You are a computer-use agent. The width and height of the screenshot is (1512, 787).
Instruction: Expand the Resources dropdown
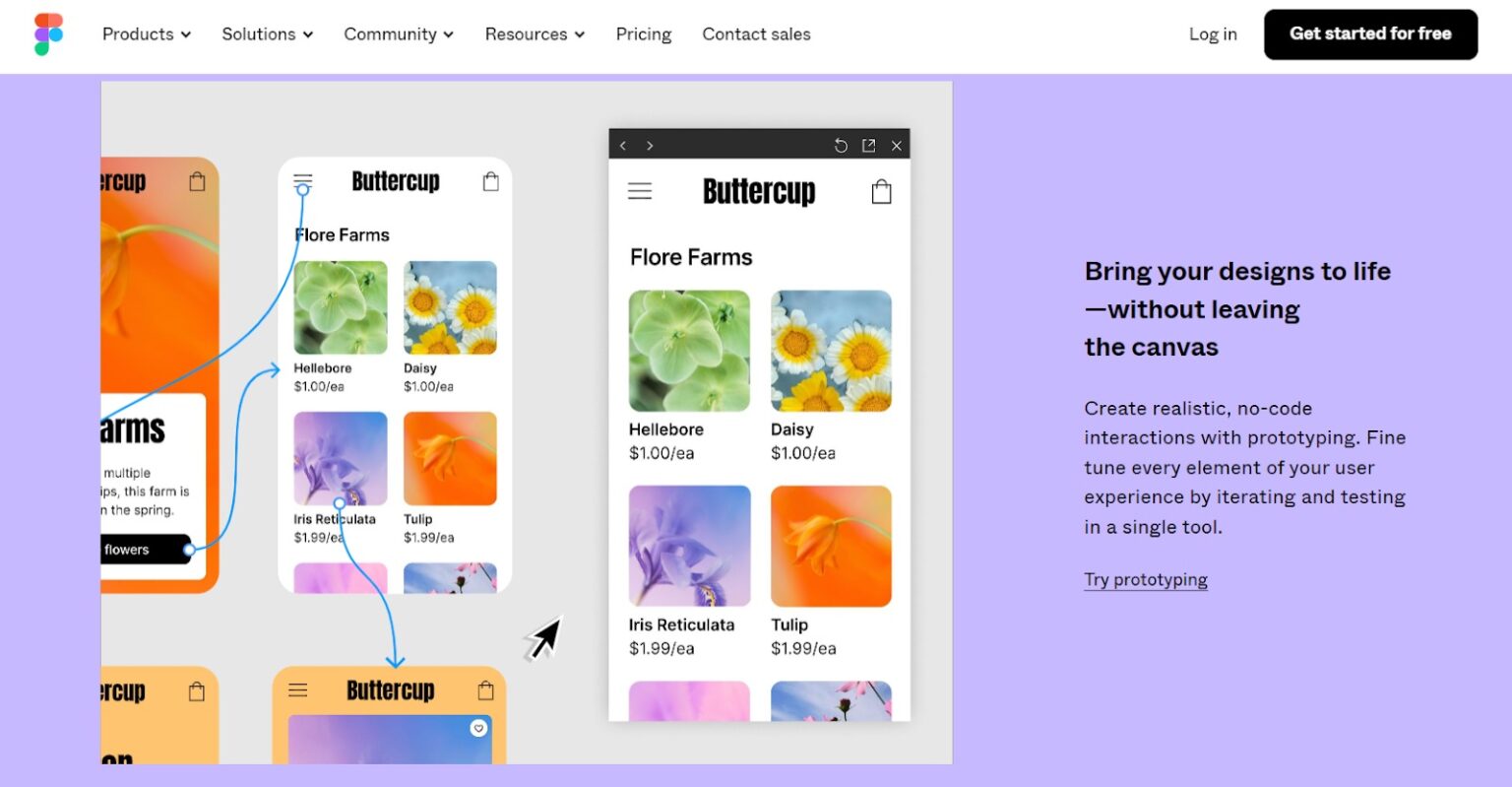tap(534, 34)
